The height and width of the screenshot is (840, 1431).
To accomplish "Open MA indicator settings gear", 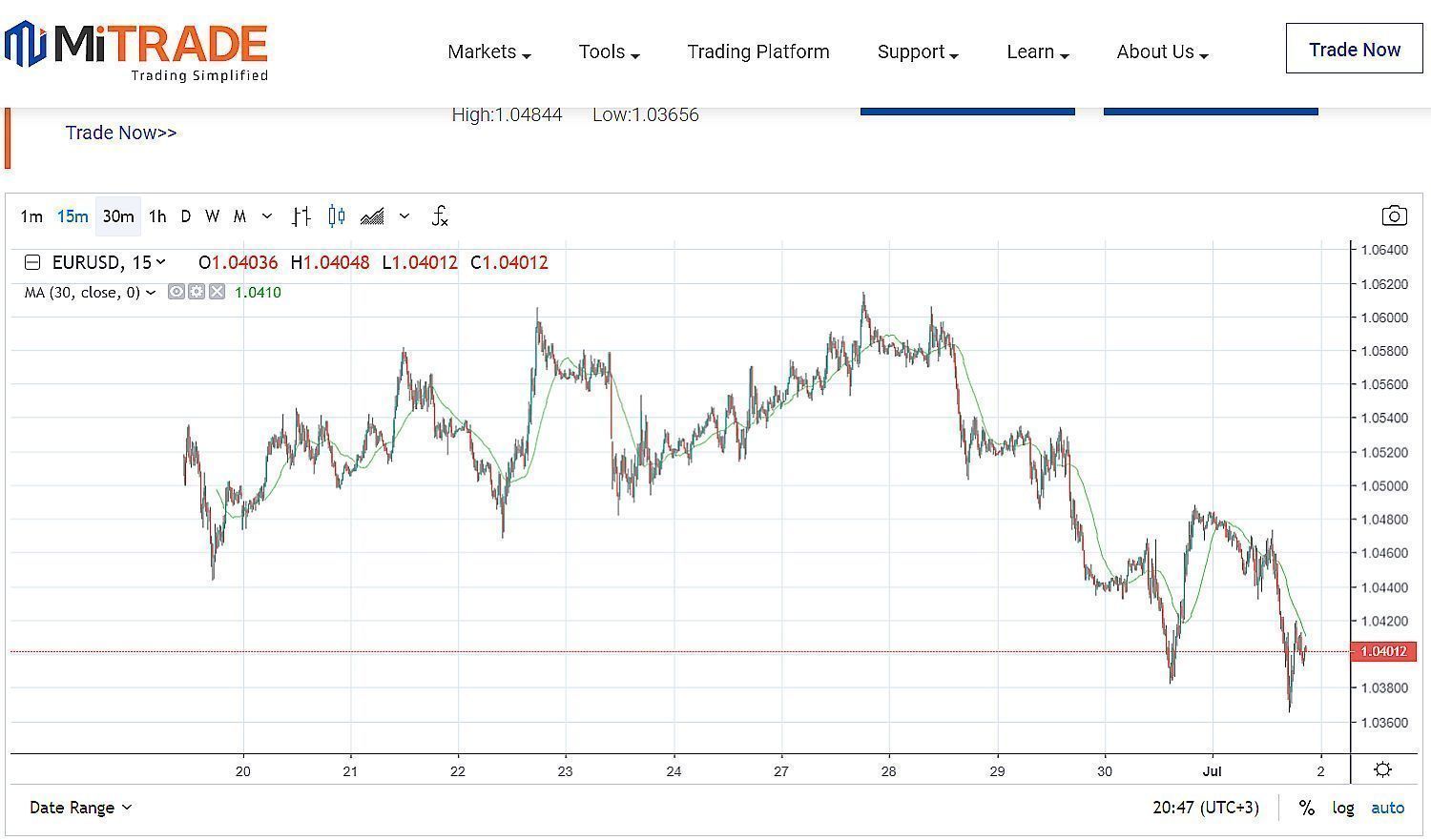I will (x=197, y=292).
